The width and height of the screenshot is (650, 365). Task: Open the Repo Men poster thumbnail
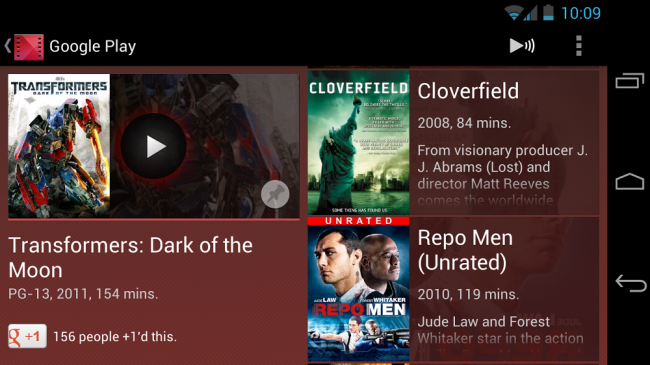pyautogui.click(x=359, y=289)
